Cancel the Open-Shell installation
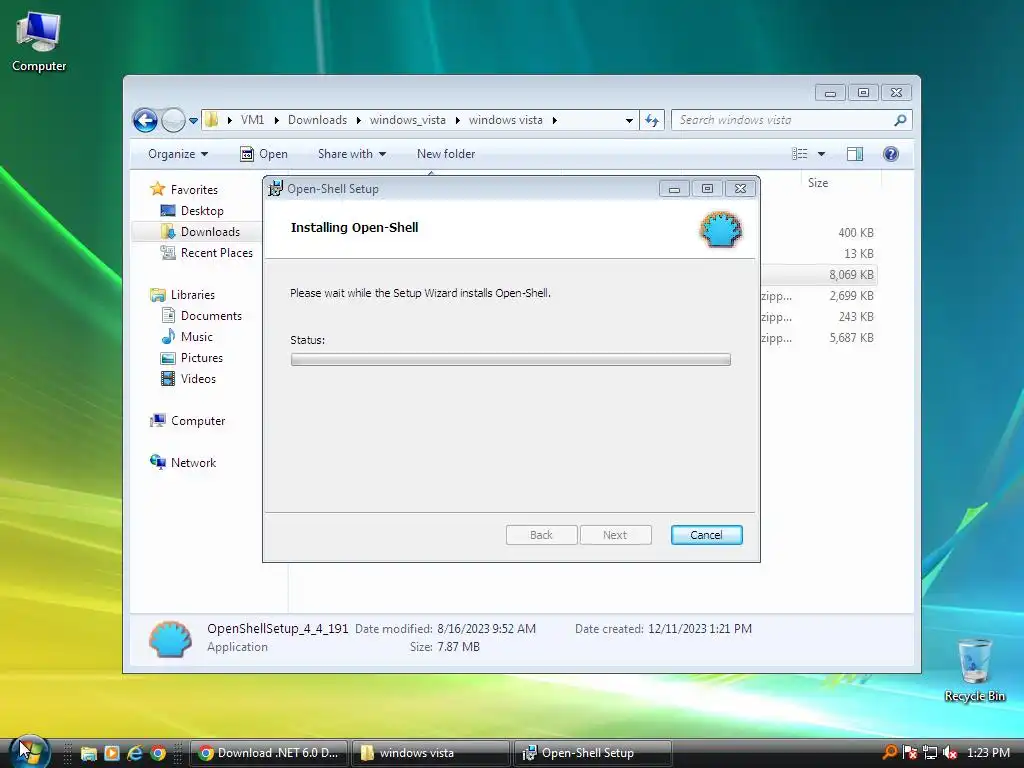The width and height of the screenshot is (1024, 768). pyautogui.click(x=706, y=535)
